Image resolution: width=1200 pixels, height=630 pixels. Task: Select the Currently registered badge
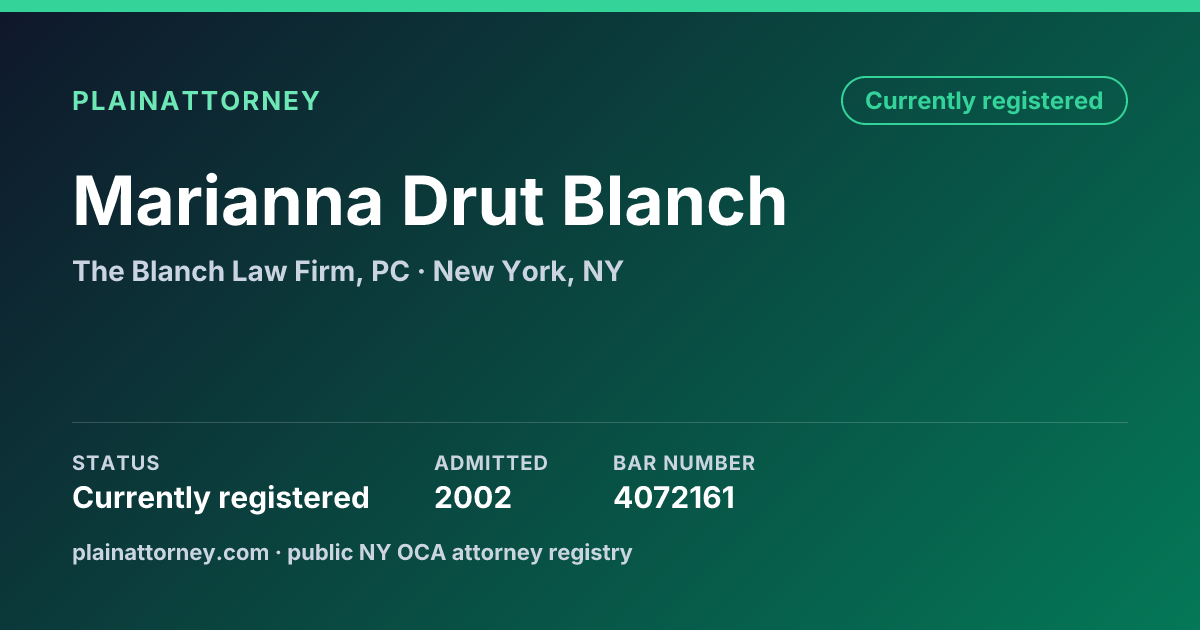(x=984, y=101)
